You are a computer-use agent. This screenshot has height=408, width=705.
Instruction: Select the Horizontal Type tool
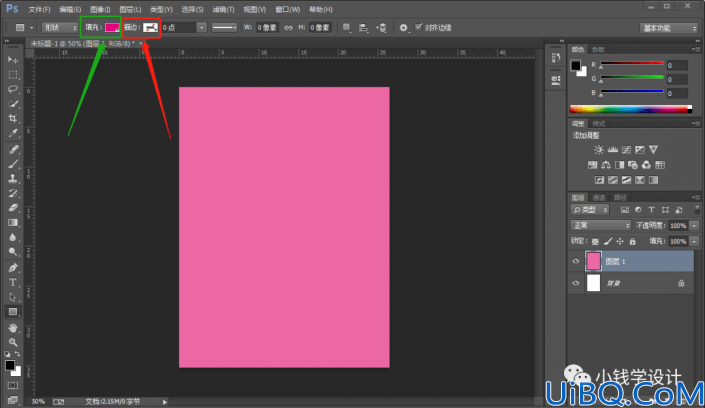13,282
